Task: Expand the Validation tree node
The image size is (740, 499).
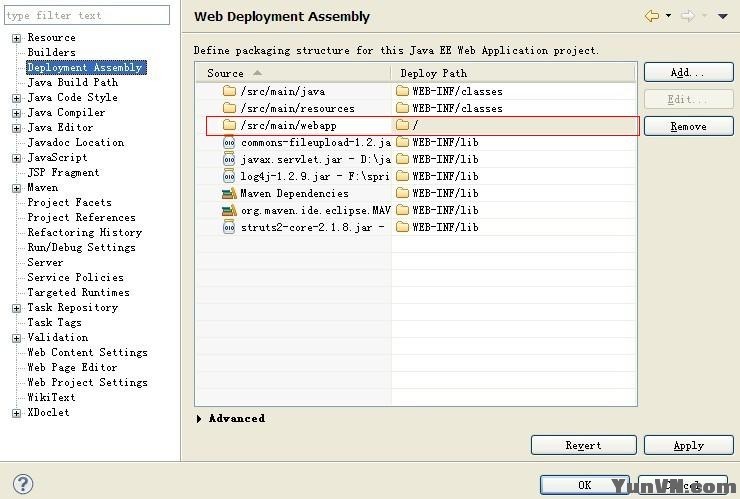Action: 17,338
